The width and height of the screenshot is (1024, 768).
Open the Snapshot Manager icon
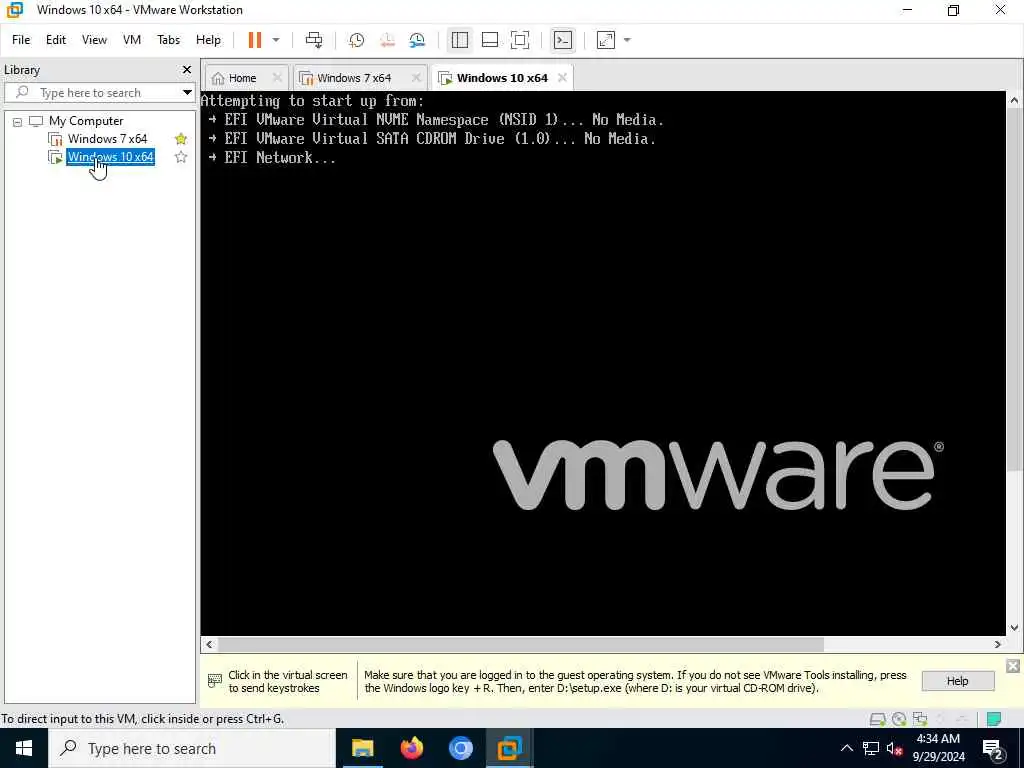pyautogui.click(x=417, y=40)
